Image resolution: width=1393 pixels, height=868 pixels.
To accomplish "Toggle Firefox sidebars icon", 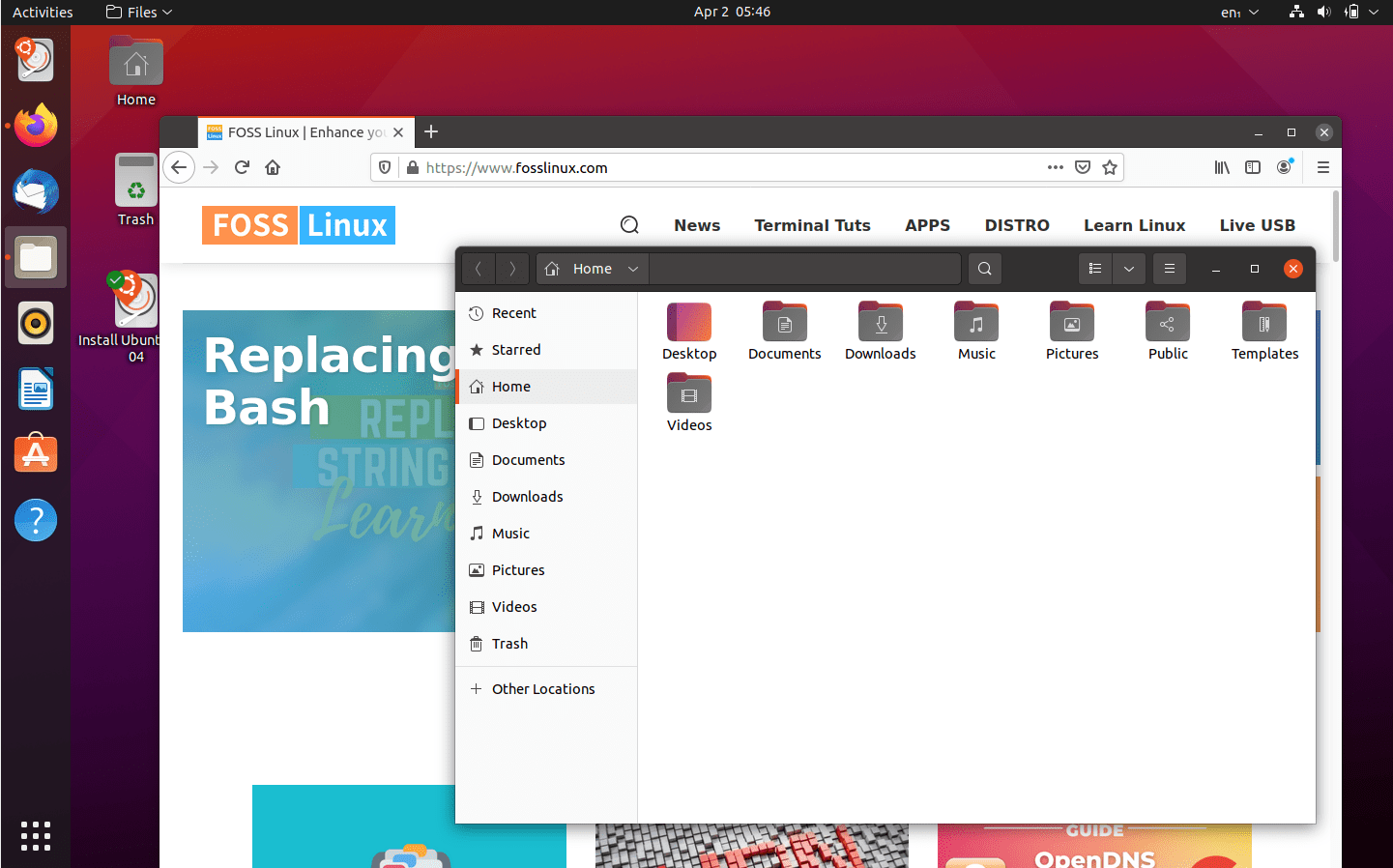I will [x=1253, y=167].
